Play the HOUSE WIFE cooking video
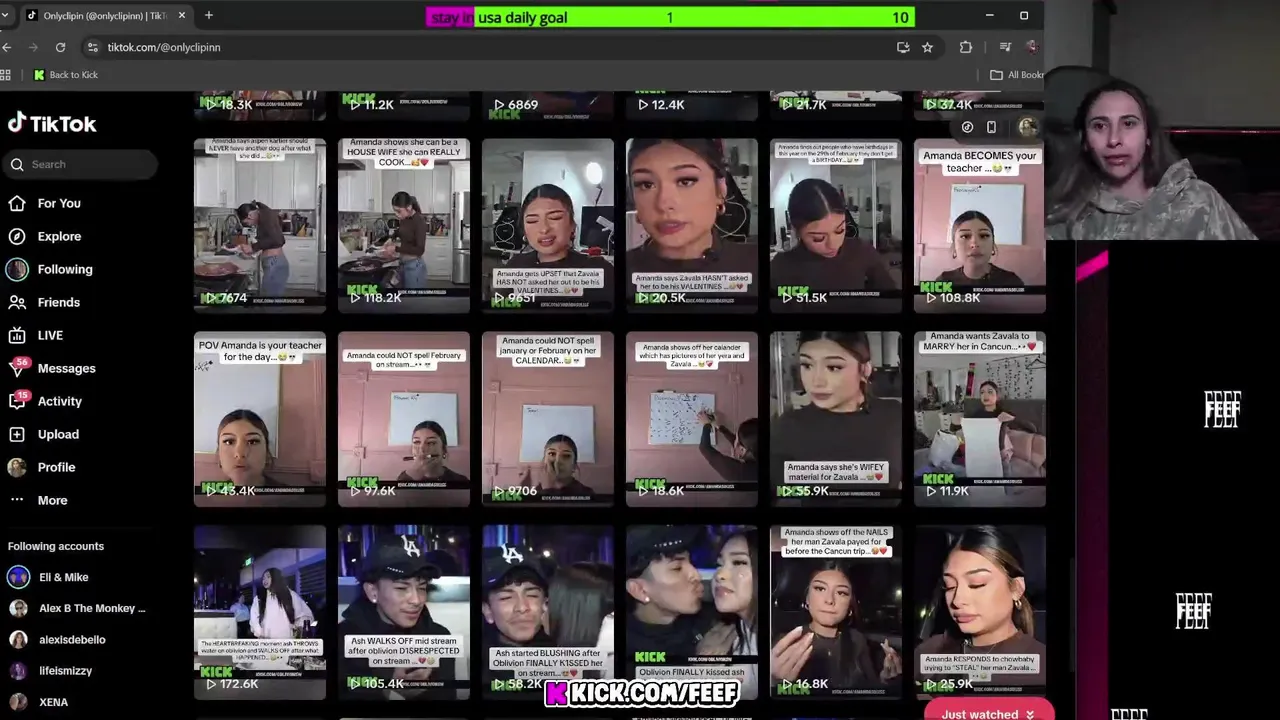 (404, 226)
